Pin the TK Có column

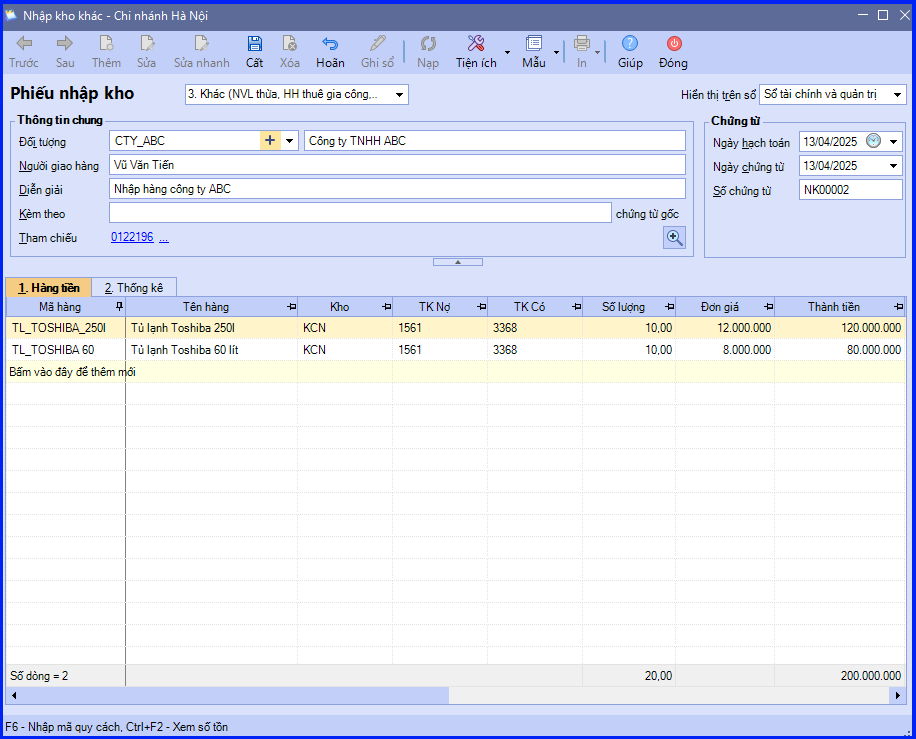click(x=577, y=307)
